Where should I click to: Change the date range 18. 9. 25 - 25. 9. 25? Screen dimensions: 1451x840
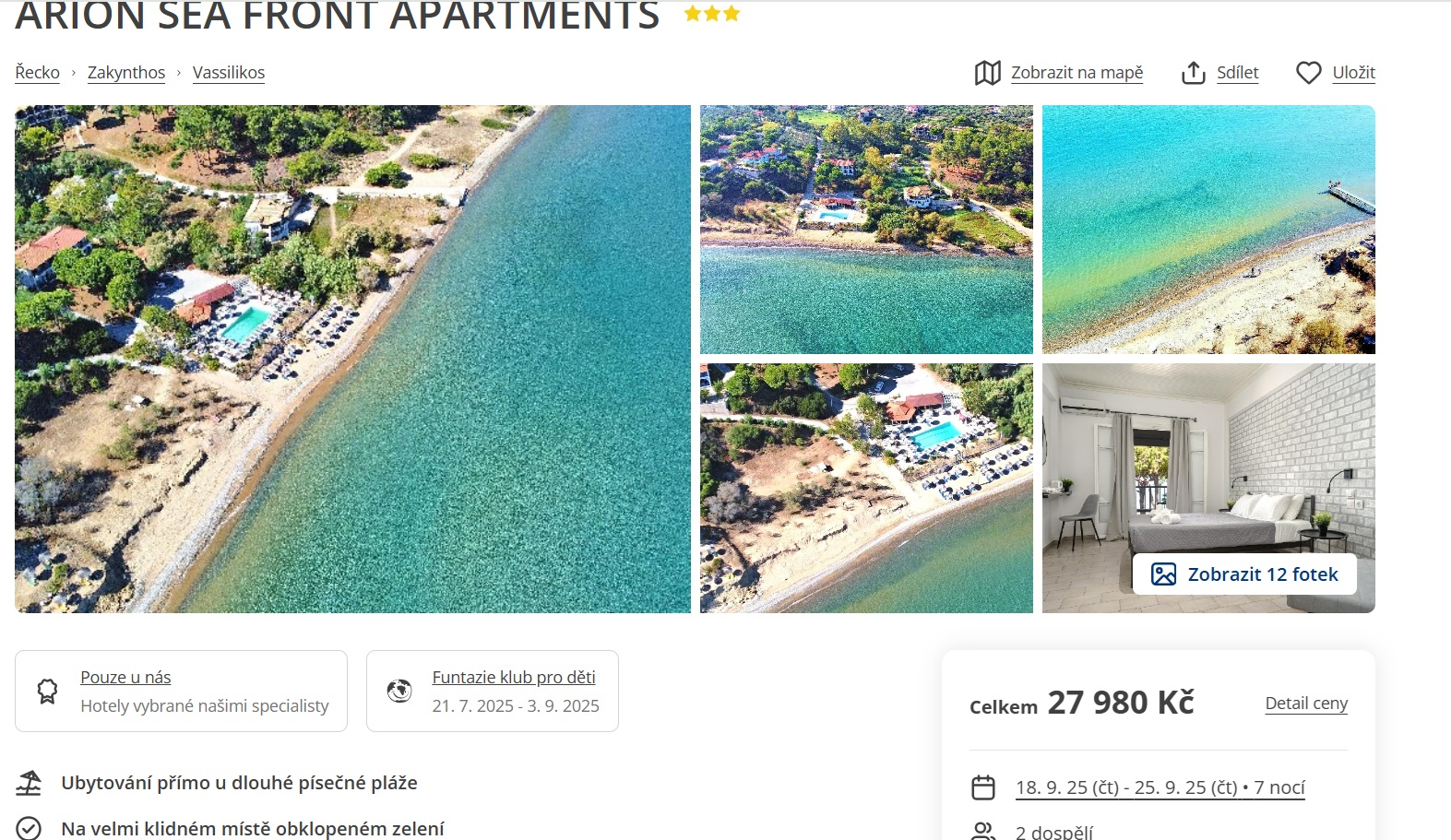pyautogui.click(x=1160, y=787)
